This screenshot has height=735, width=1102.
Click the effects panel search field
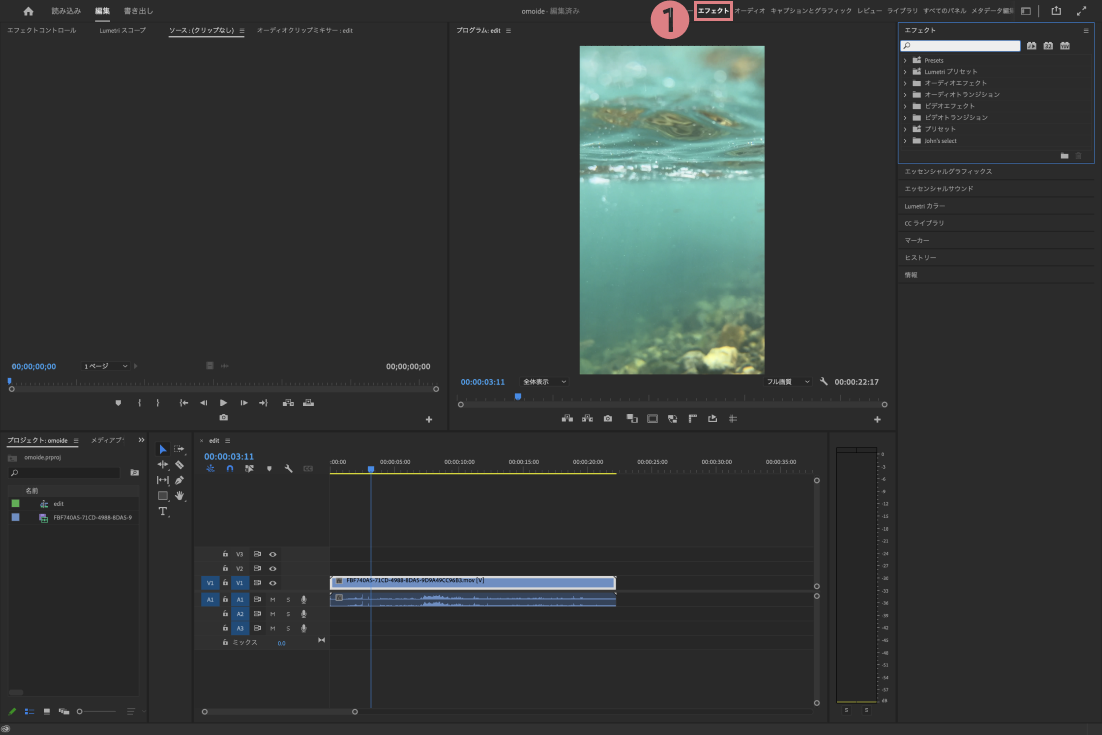[x=960, y=46]
